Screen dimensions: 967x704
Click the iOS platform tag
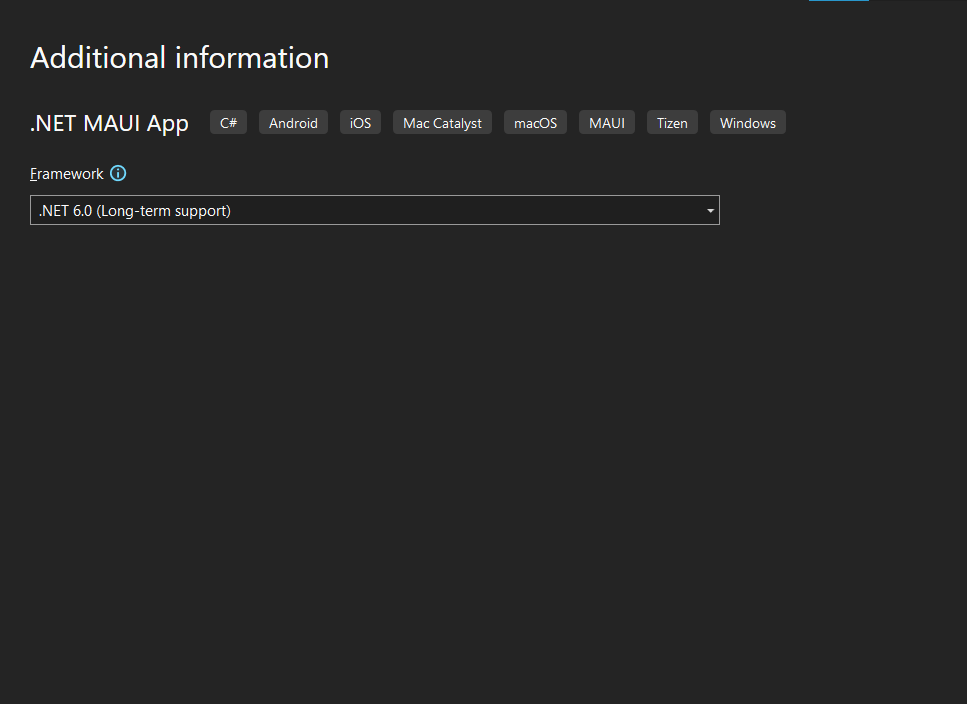[360, 123]
